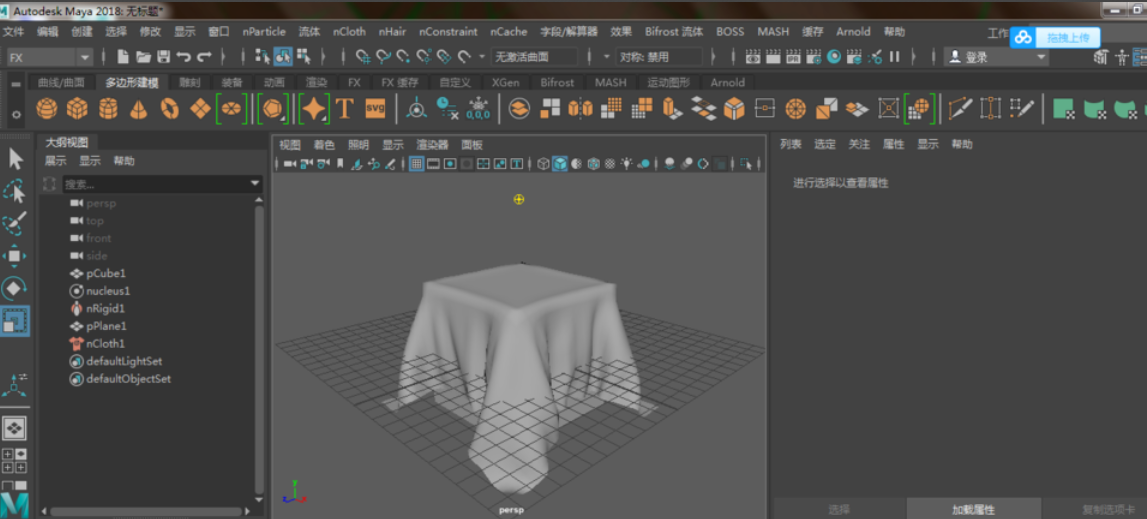1147x519 pixels.
Task: Open the Arnold menu in menu bar
Action: pos(853,31)
